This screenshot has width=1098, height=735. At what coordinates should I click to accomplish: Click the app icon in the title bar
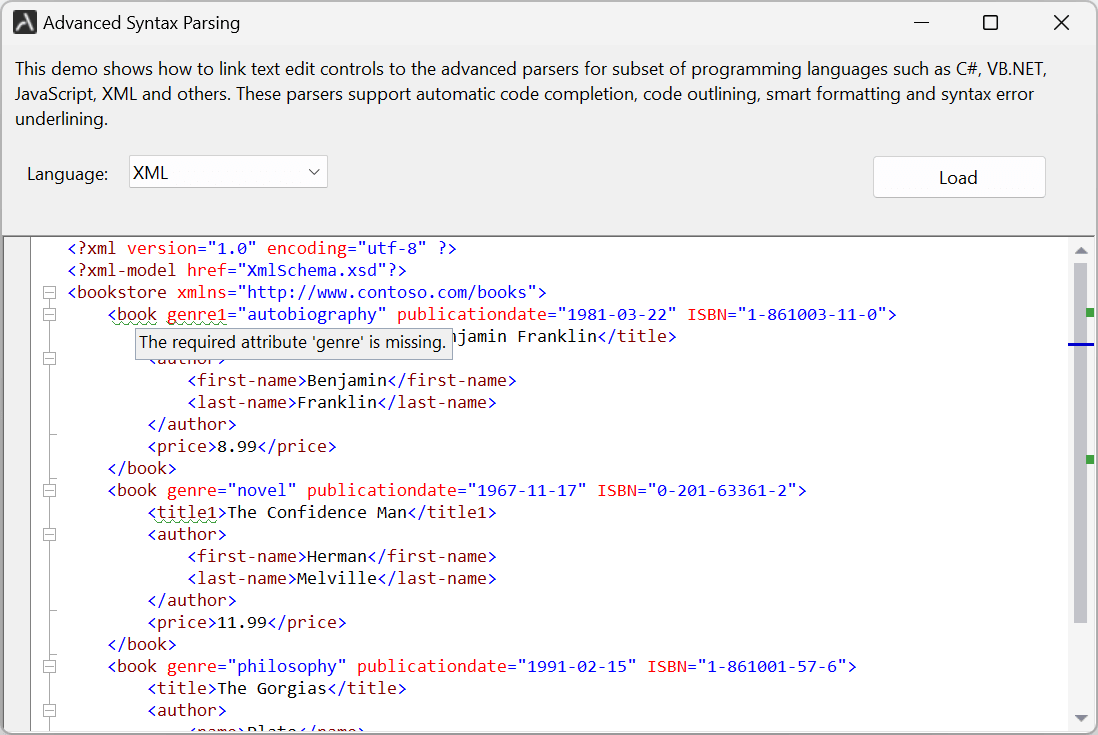coord(25,22)
